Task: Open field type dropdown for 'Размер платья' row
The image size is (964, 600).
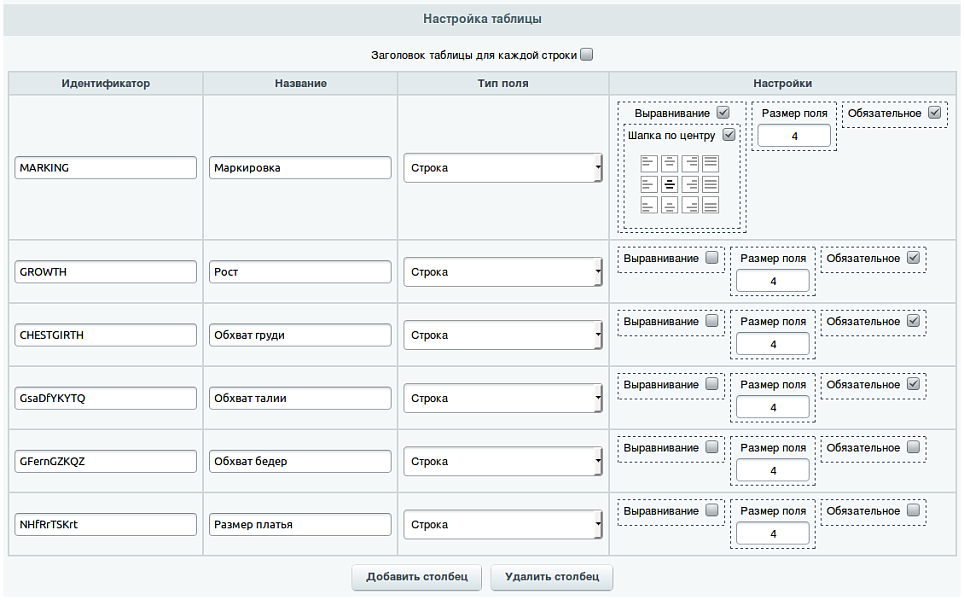Action: point(502,524)
